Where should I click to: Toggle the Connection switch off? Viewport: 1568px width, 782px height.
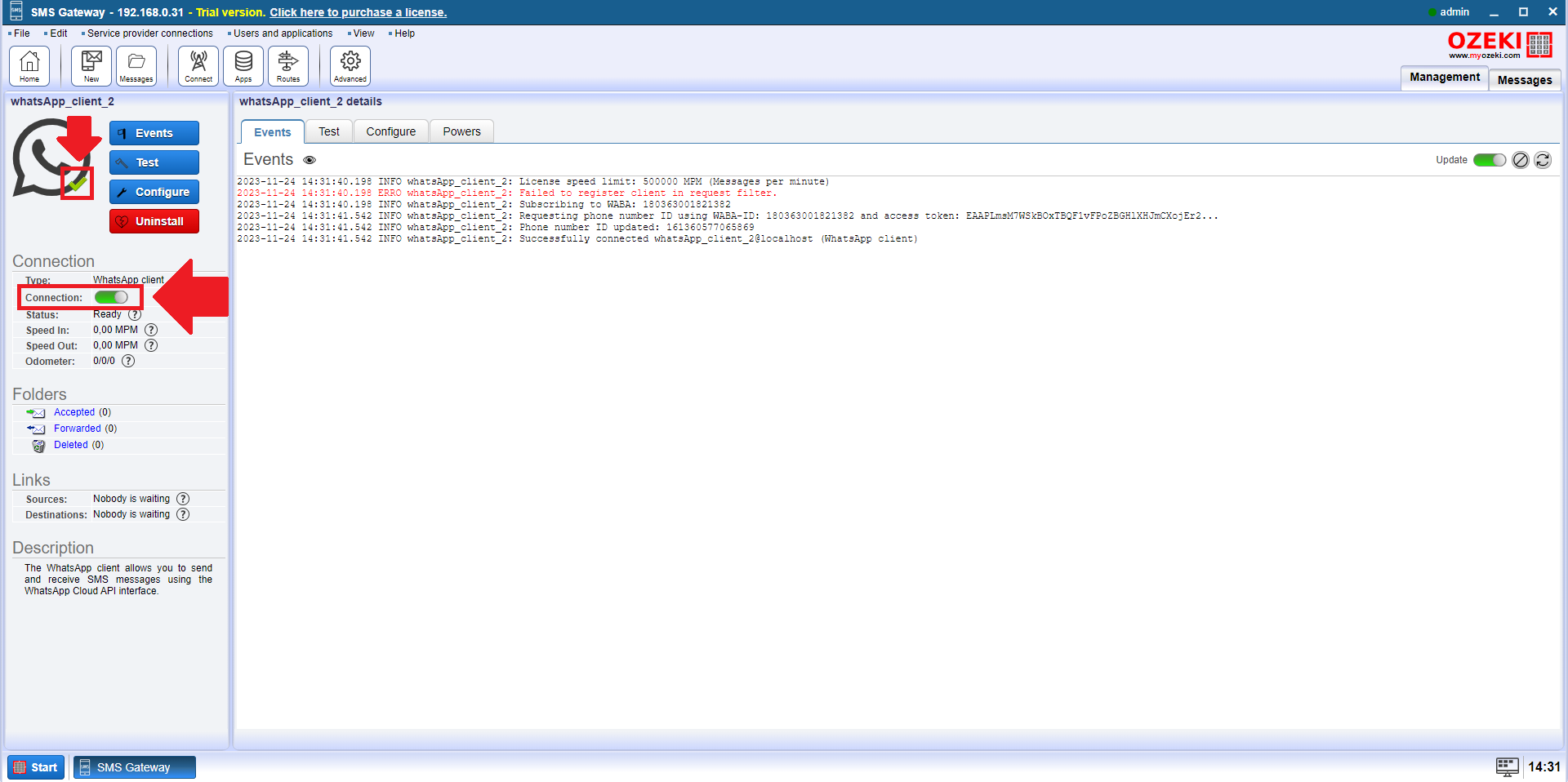pos(111,297)
